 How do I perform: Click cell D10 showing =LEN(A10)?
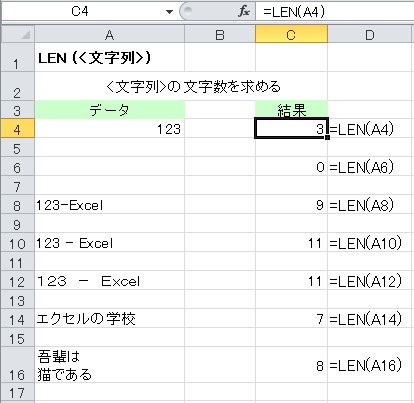(370, 243)
